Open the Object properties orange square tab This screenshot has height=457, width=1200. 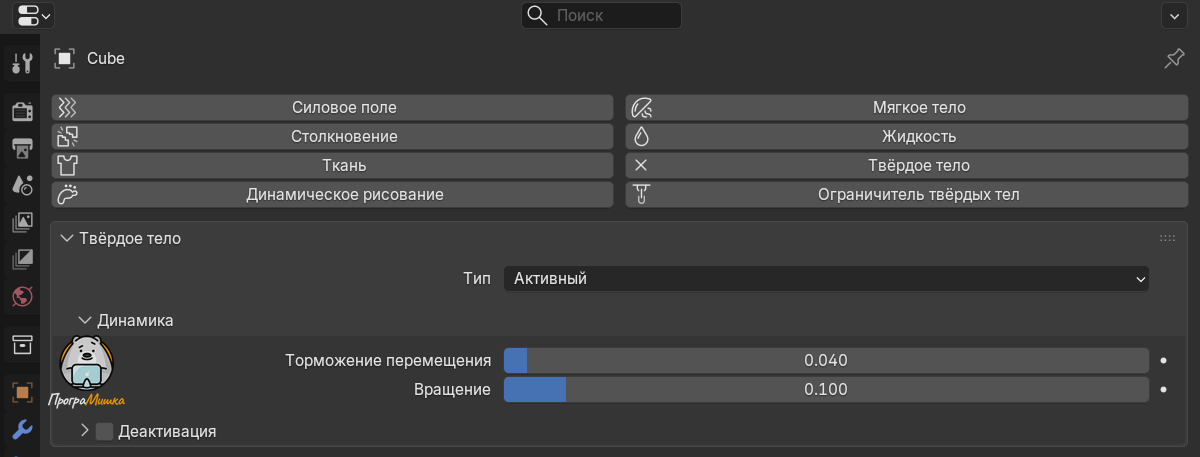click(x=22, y=392)
